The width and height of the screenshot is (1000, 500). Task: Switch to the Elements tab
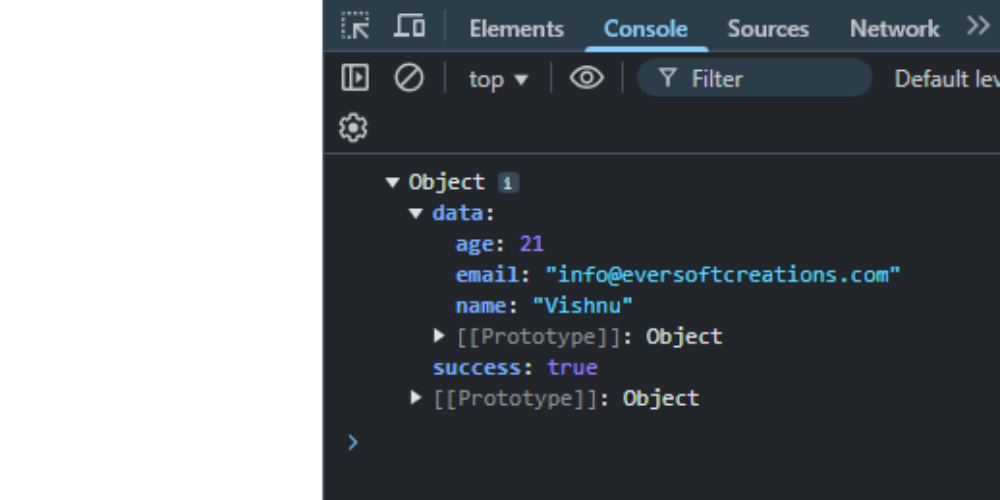pyautogui.click(x=517, y=29)
